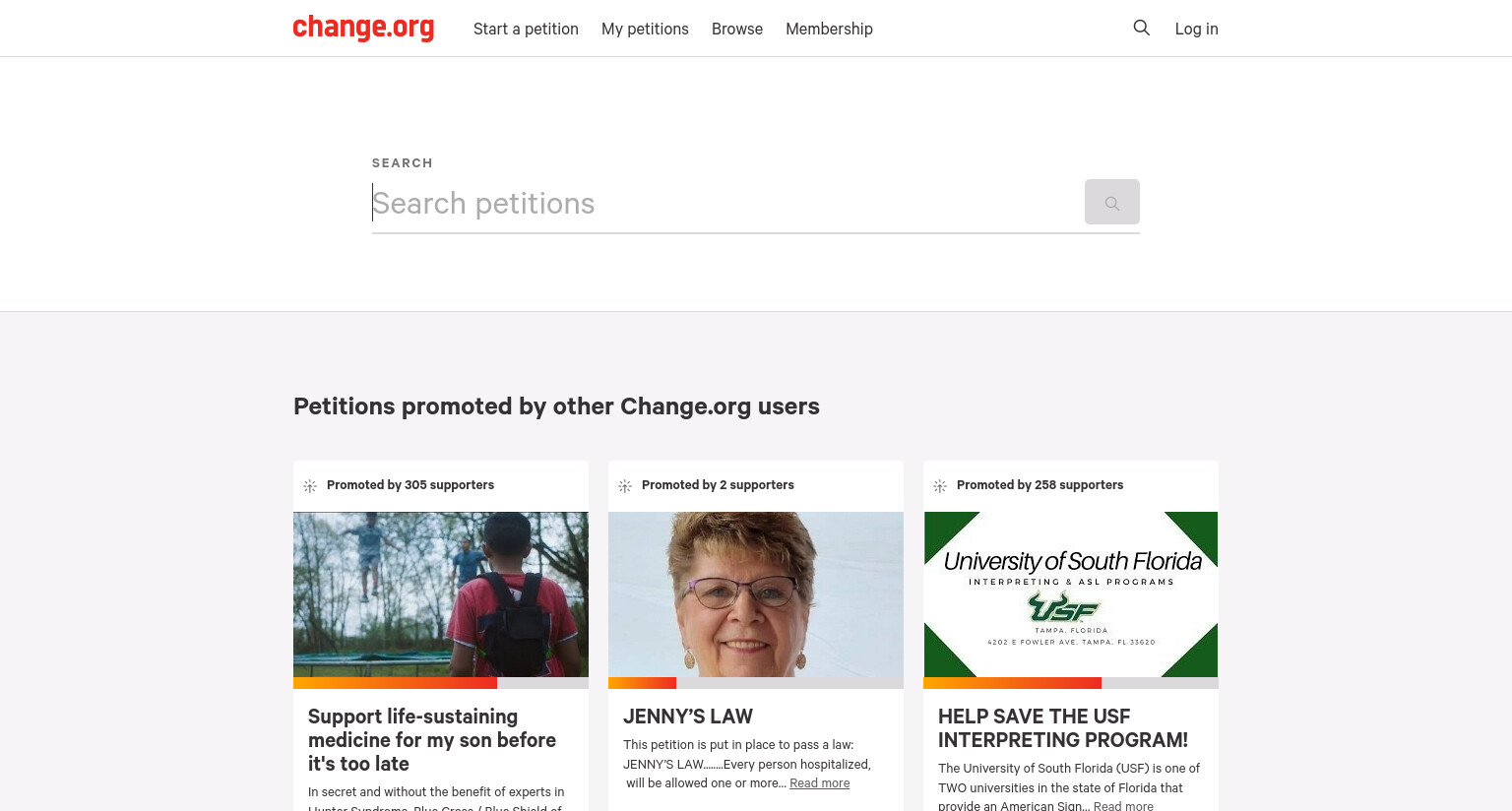Open 'Support life-sustaining medicine for my son' title
Image resolution: width=1512 pixels, height=811 pixels.
[x=432, y=740]
